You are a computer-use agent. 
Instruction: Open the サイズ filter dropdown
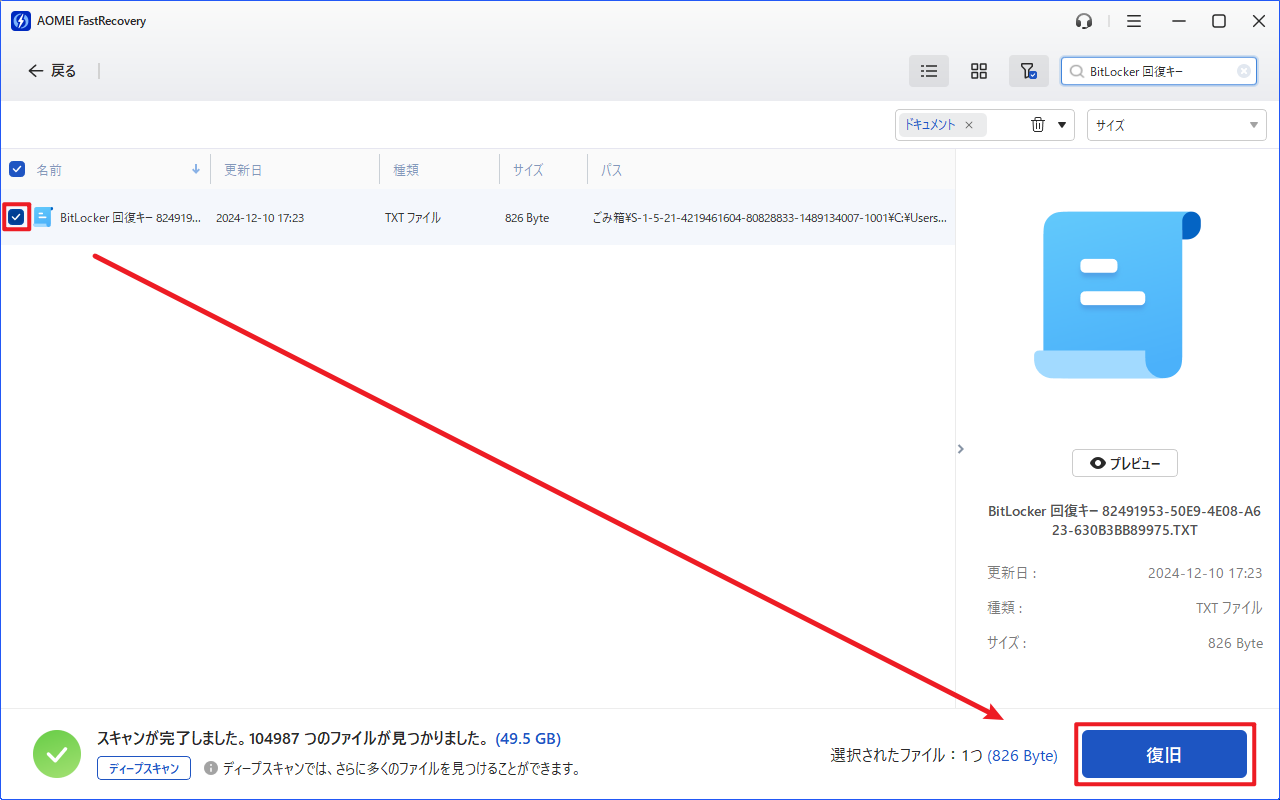[1177, 125]
